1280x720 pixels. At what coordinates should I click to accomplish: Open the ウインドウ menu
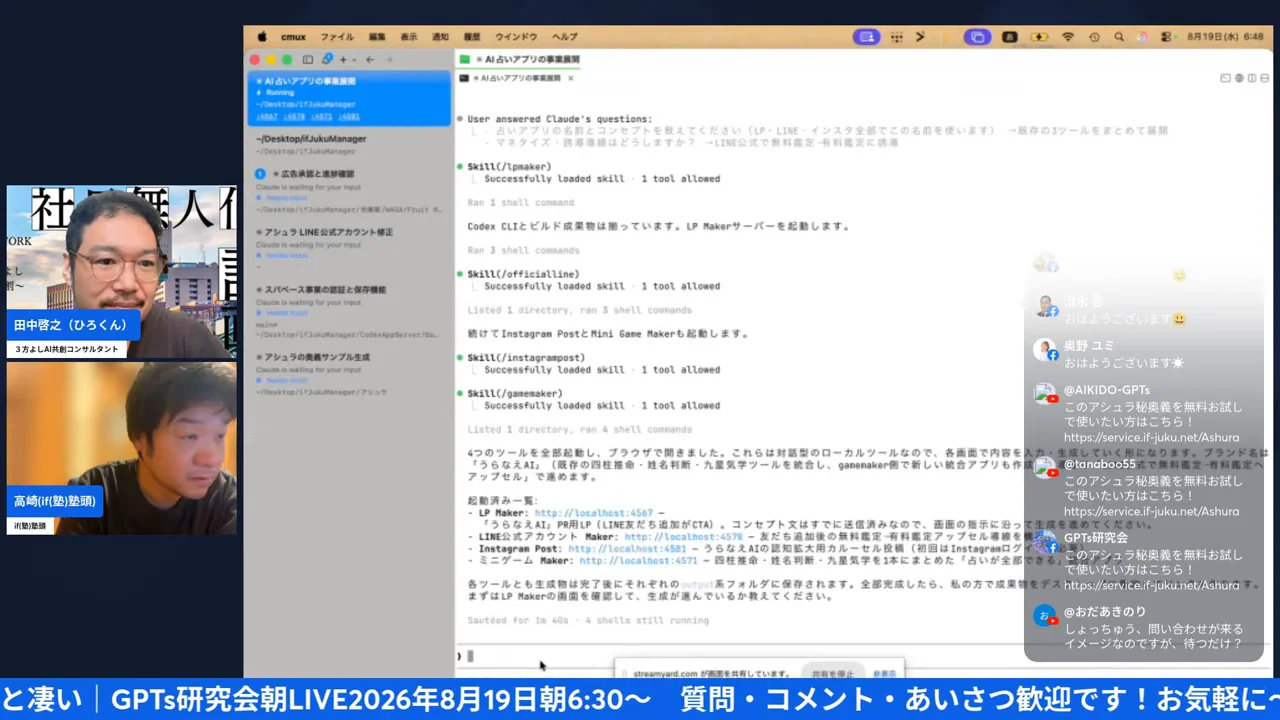(x=516, y=37)
